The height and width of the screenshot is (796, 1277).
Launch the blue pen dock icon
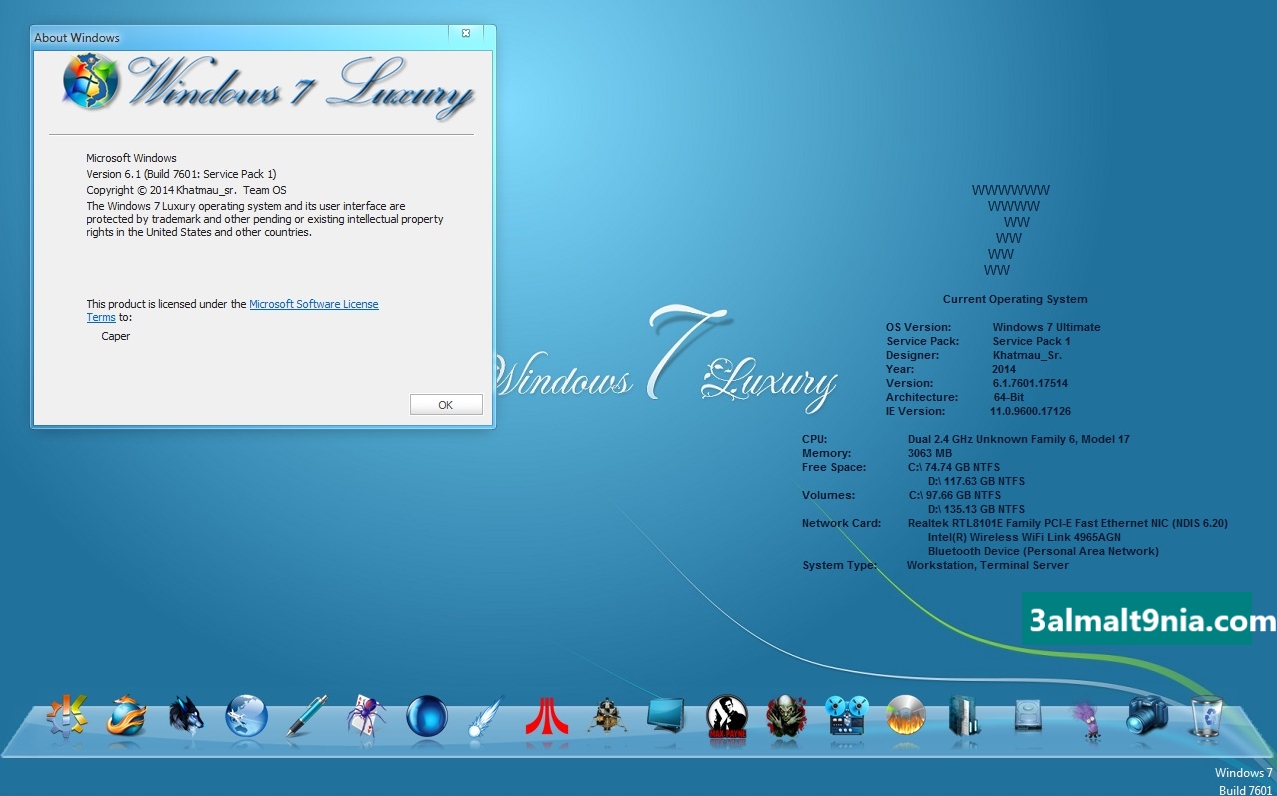point(307,716)
